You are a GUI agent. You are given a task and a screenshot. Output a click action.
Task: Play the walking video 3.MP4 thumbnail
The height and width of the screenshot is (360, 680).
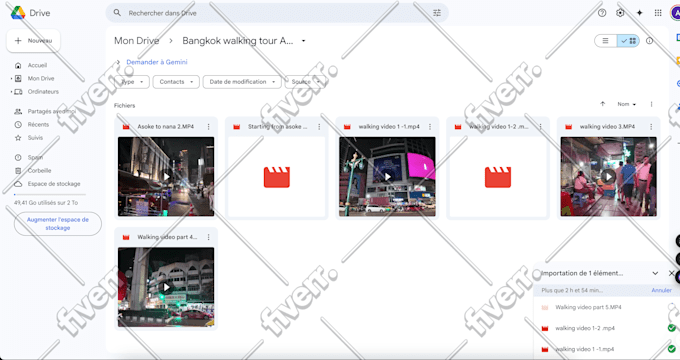[608, 177]
